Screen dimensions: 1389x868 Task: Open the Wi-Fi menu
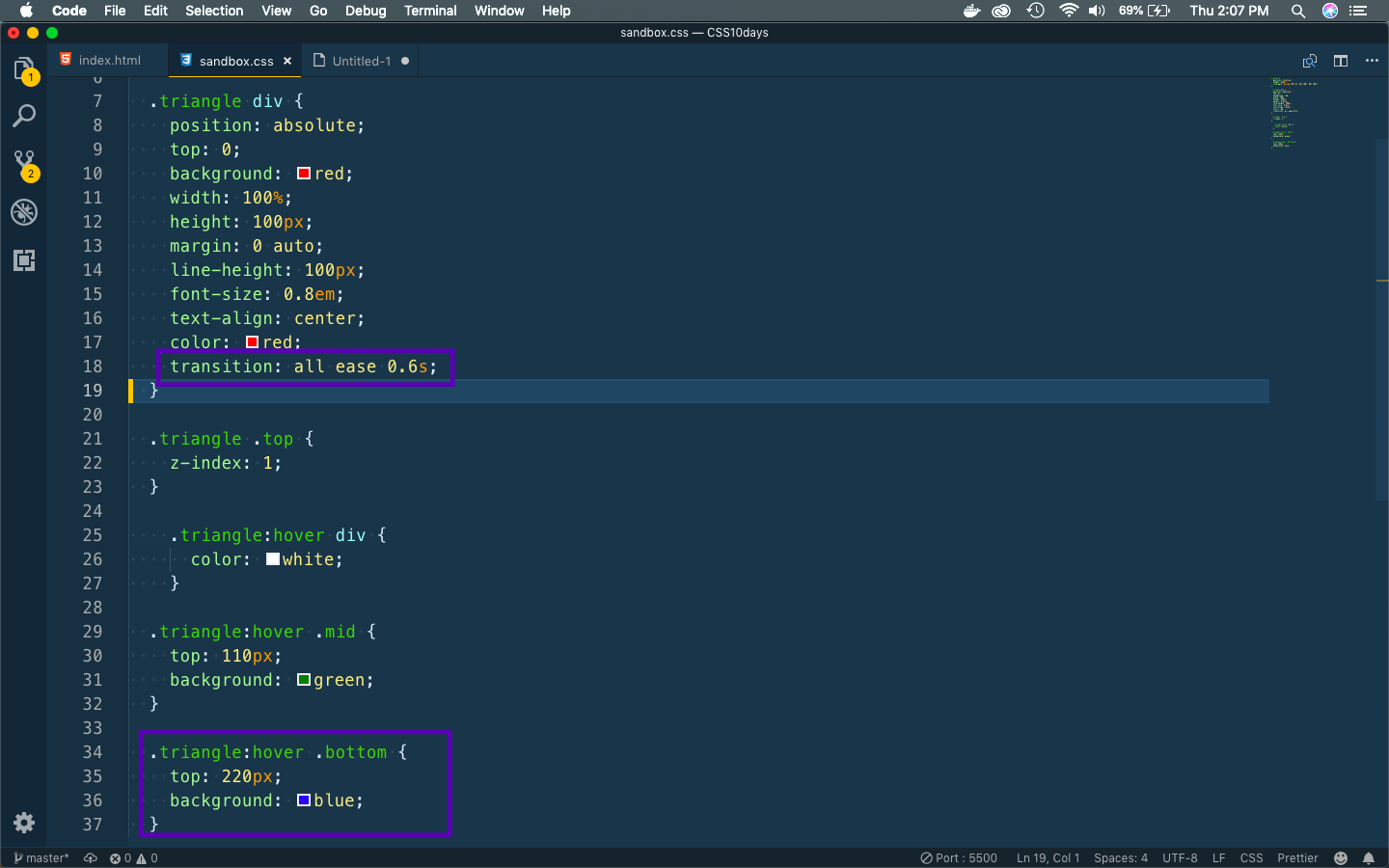(1068, 11)
